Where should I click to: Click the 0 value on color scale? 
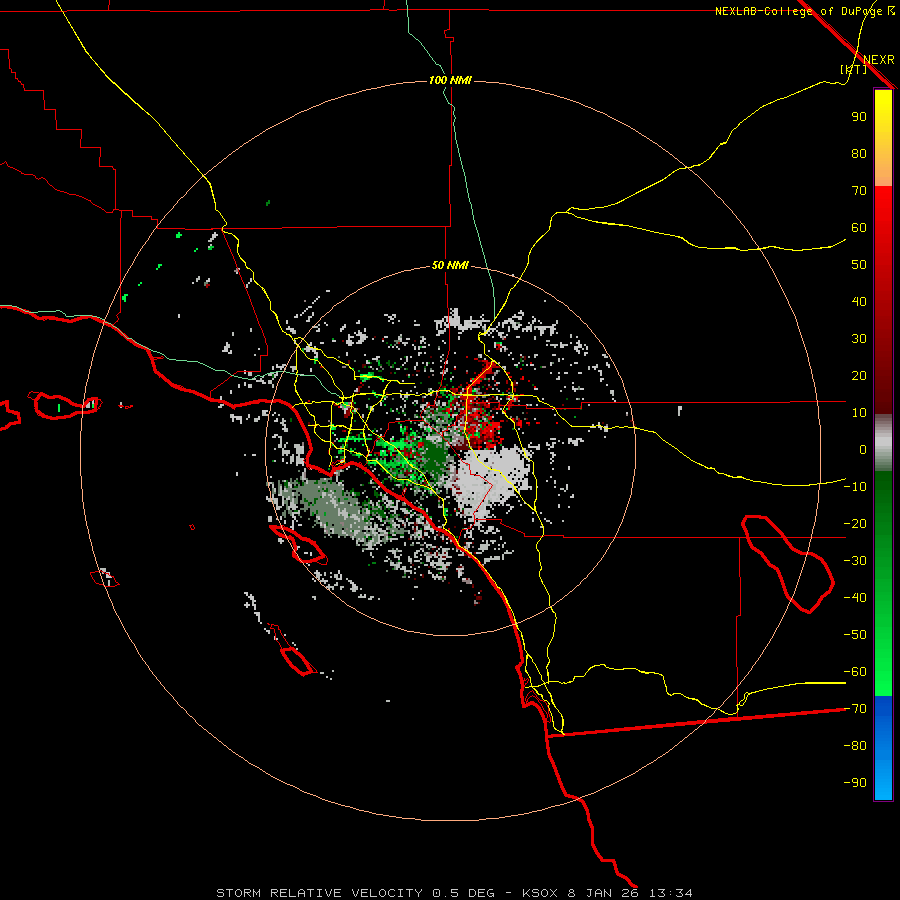click(863, 449)
